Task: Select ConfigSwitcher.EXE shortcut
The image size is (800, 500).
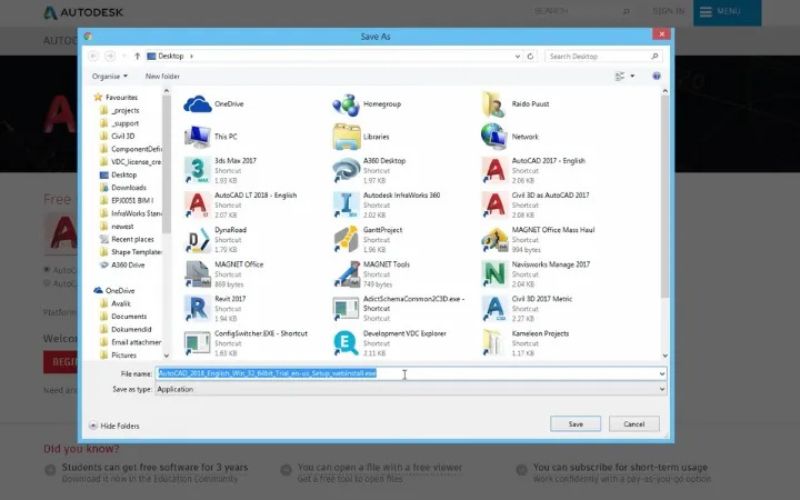Action: coord(246,343)
